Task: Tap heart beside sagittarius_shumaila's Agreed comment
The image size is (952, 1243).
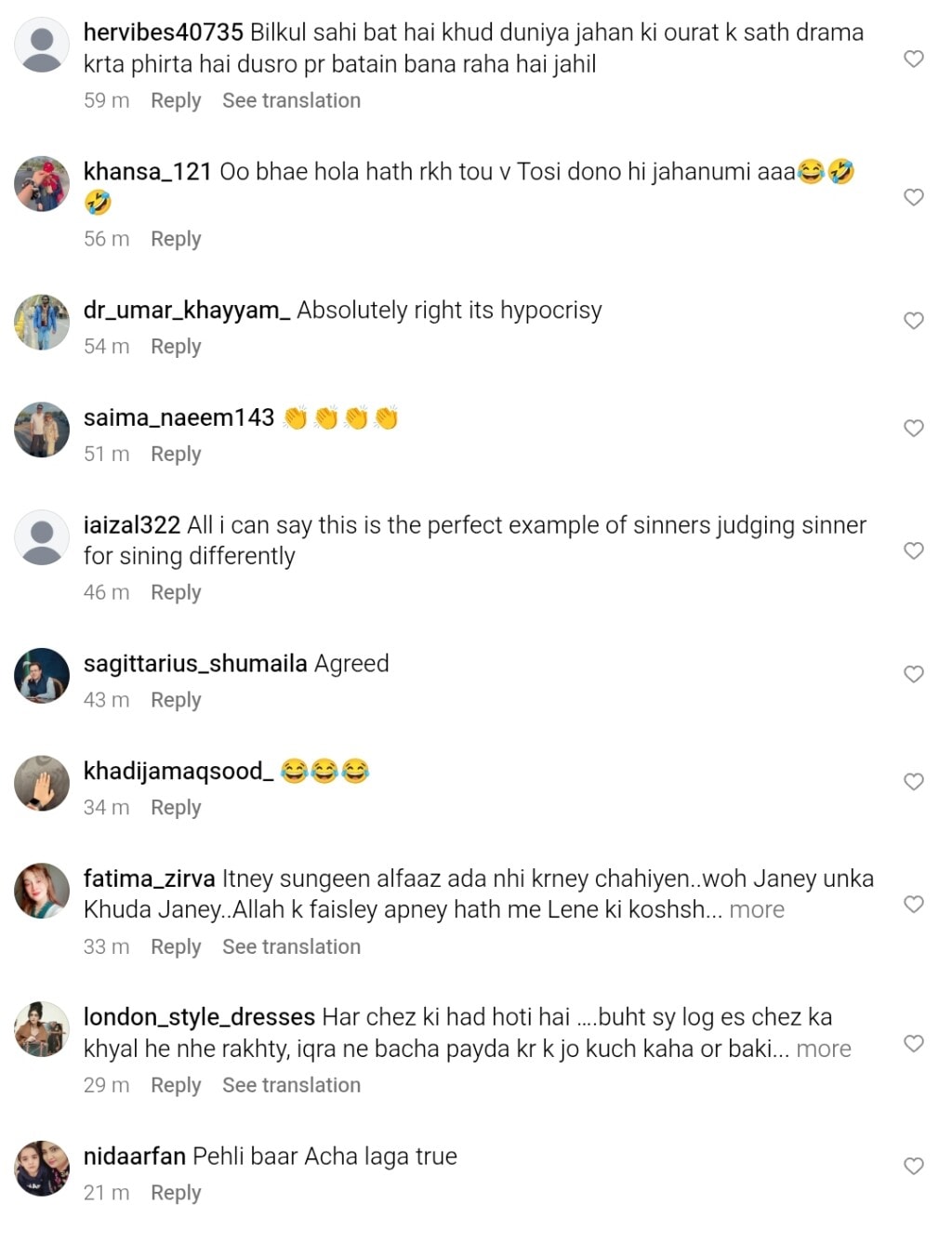Action: pos(914,674)
